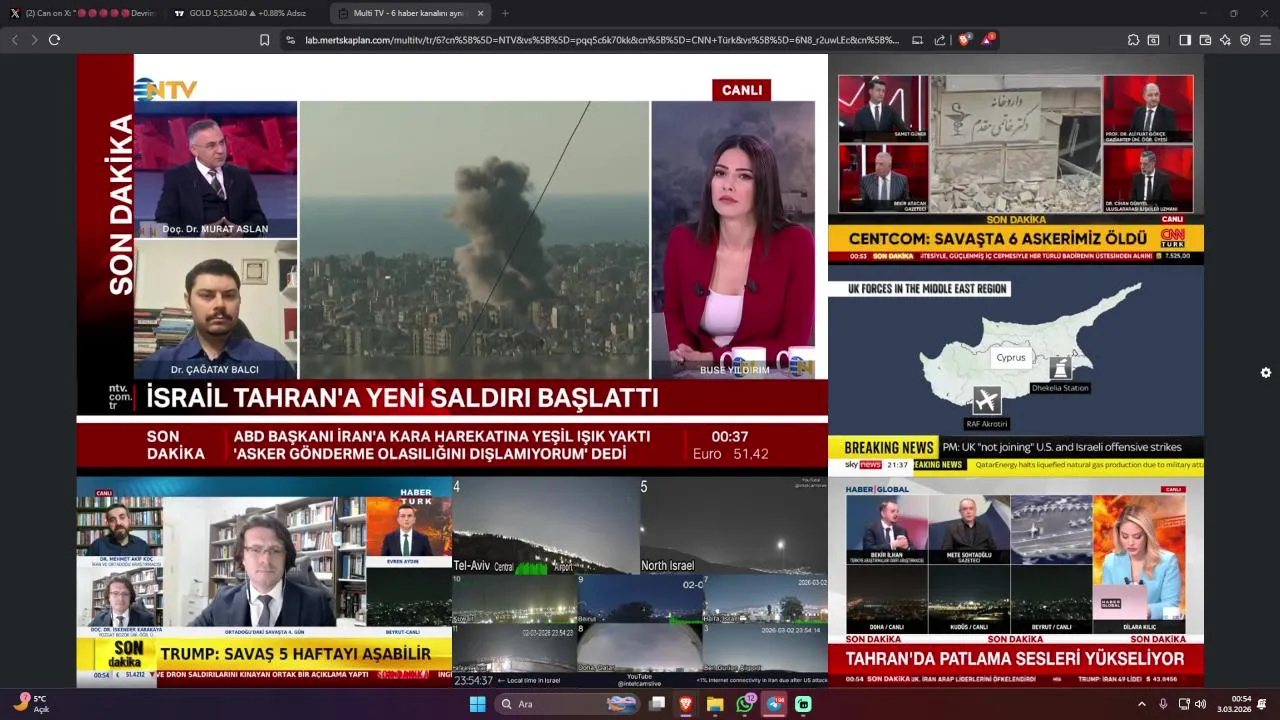Open Brave Rewards triangle icon
Viewport: 1280px width, 720px height.
[x=987, y=40]
